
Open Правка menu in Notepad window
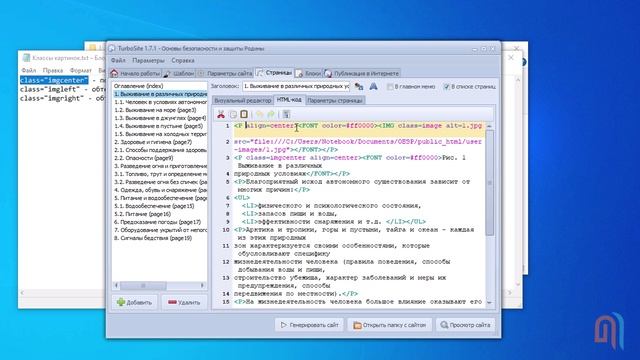(x=53, y=70)
